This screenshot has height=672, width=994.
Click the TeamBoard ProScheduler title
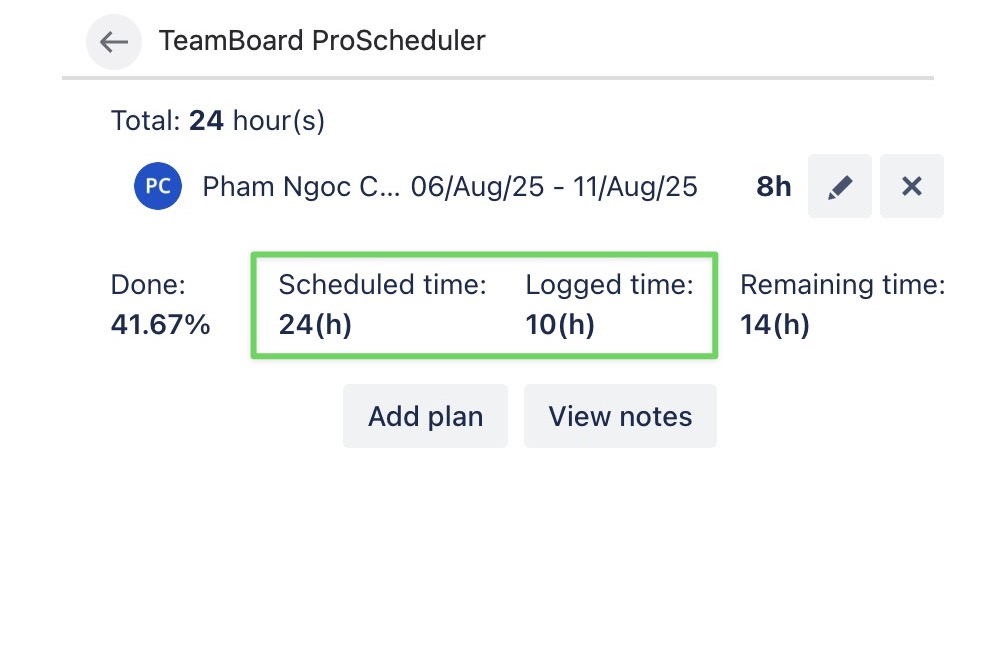[322, 41]
